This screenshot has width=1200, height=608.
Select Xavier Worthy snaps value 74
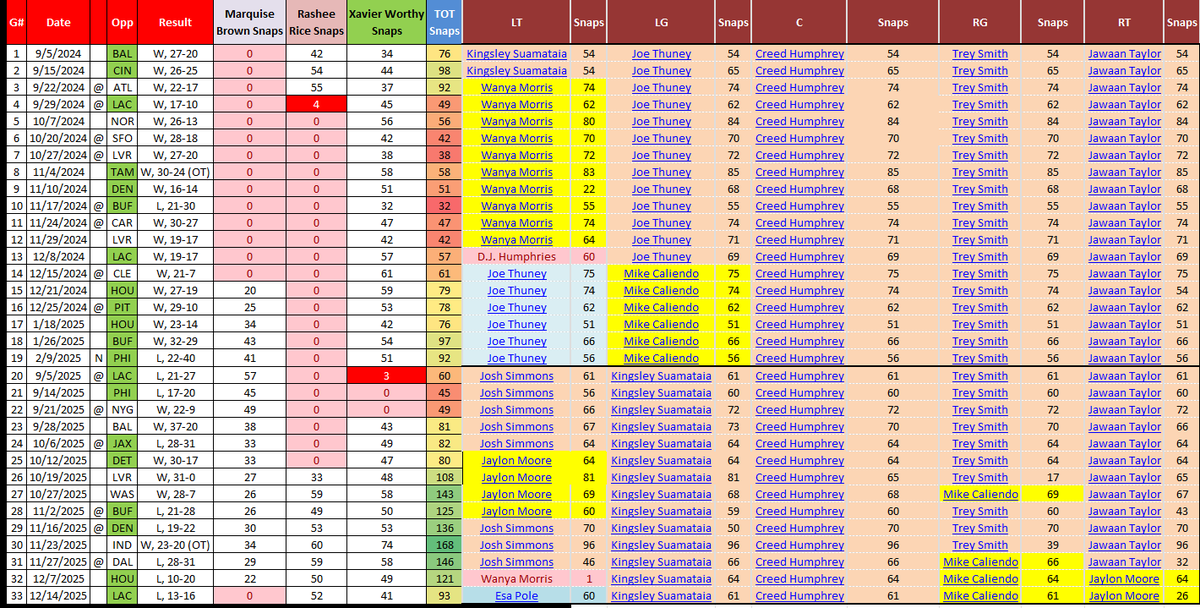click(385, 545)
